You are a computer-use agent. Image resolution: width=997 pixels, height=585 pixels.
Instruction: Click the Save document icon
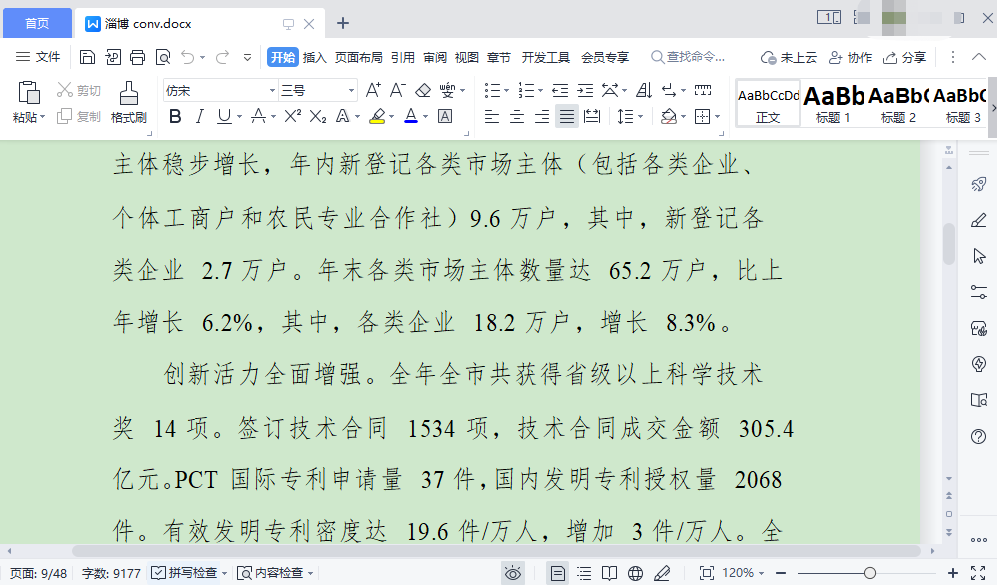[87, 57]
